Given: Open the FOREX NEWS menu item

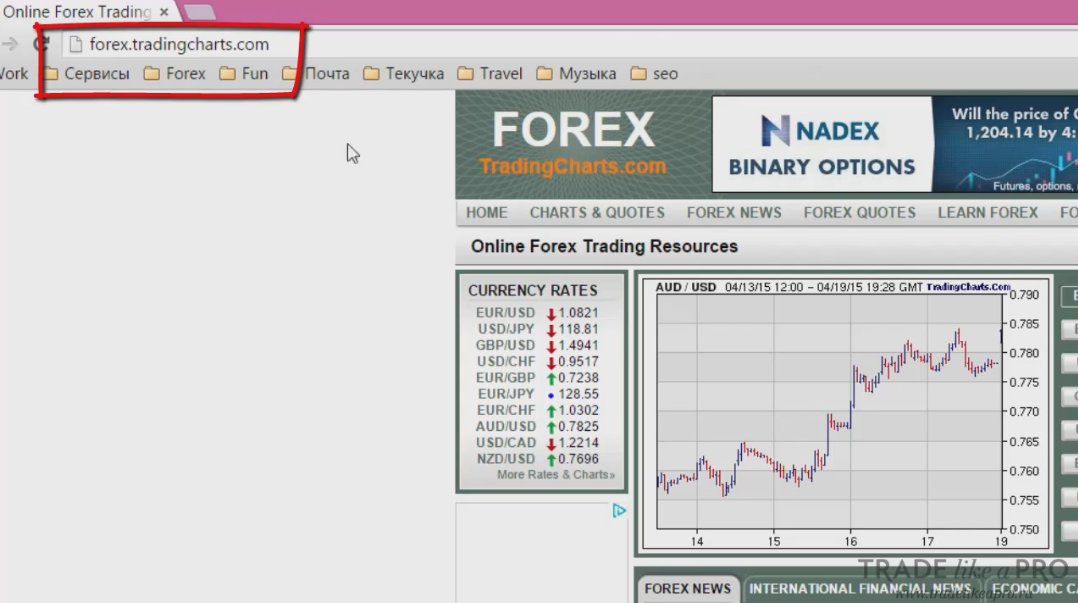Looking at the screenshot, I should pos(734,213).
